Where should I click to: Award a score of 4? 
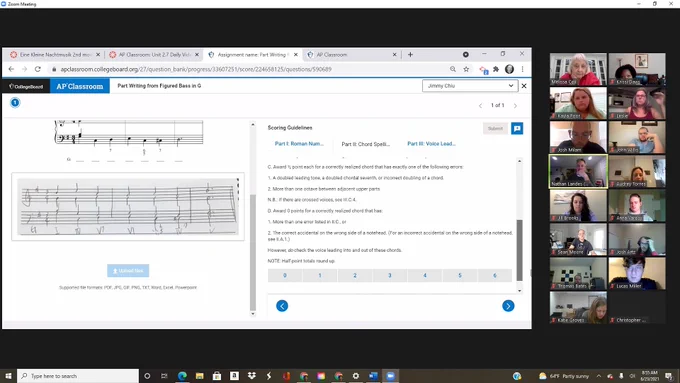[x=425, y=275]
